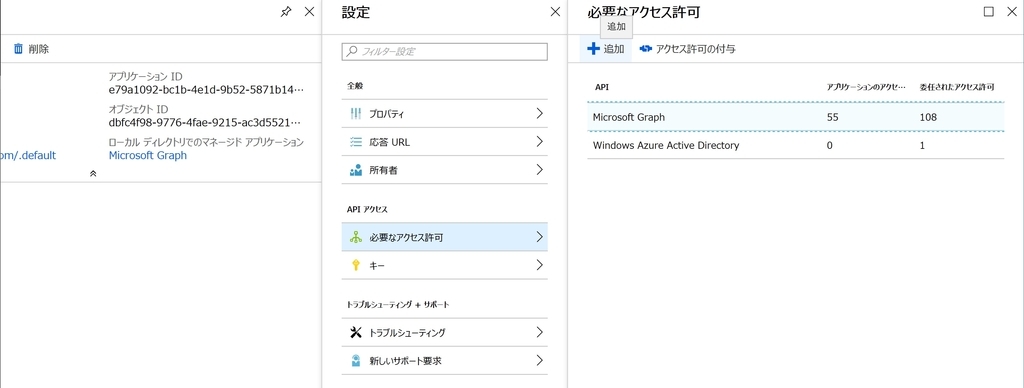Click the 必要なアクセス許可 network icon
The image size is (1024, 388).
[356, 237]
